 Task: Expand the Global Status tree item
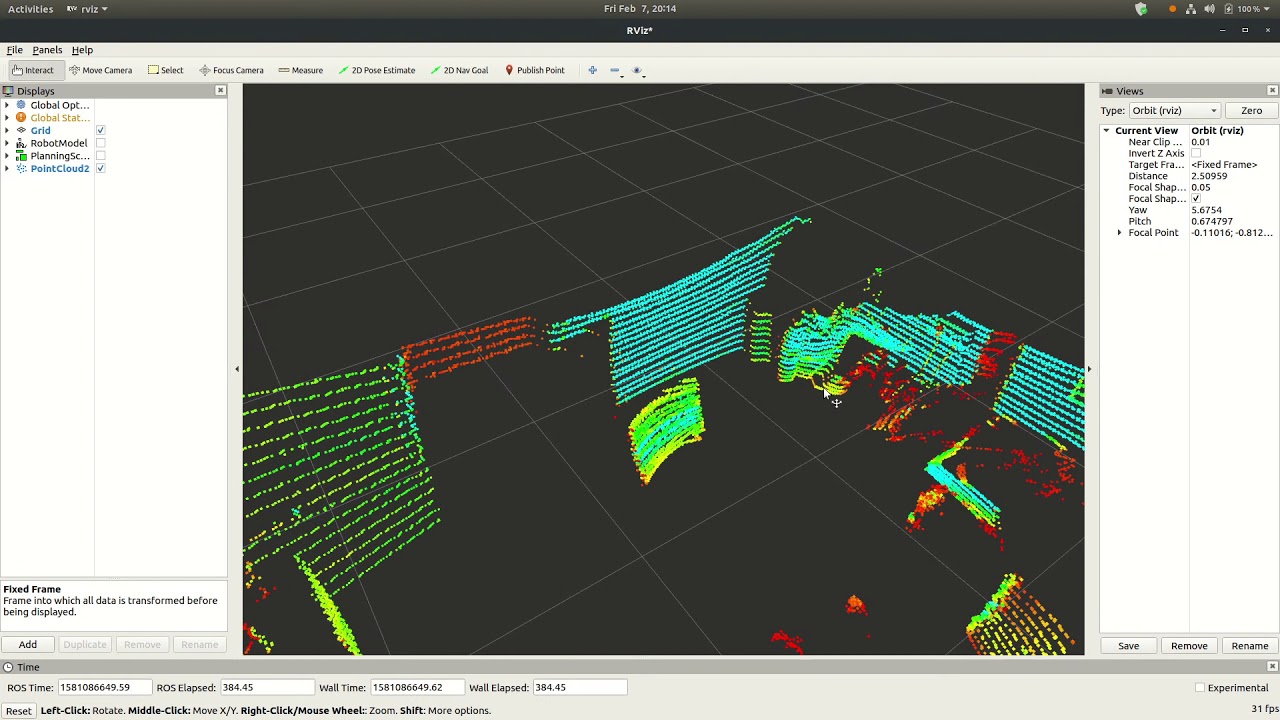(7, 118)
